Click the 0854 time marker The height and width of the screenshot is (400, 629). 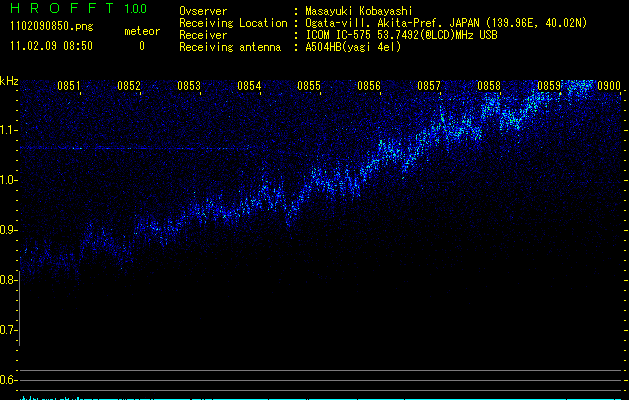249,86
